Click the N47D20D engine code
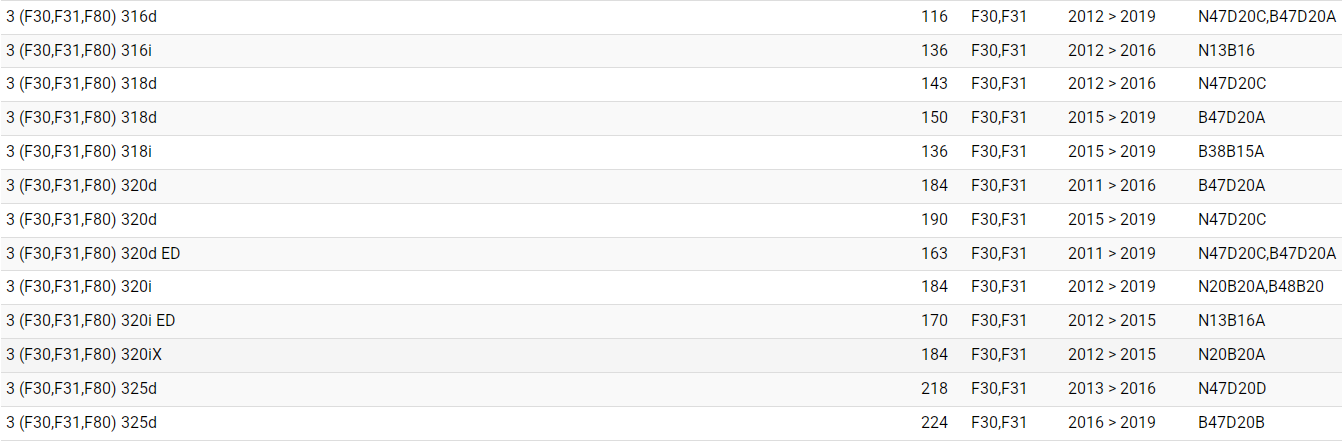 (1232, 388)
